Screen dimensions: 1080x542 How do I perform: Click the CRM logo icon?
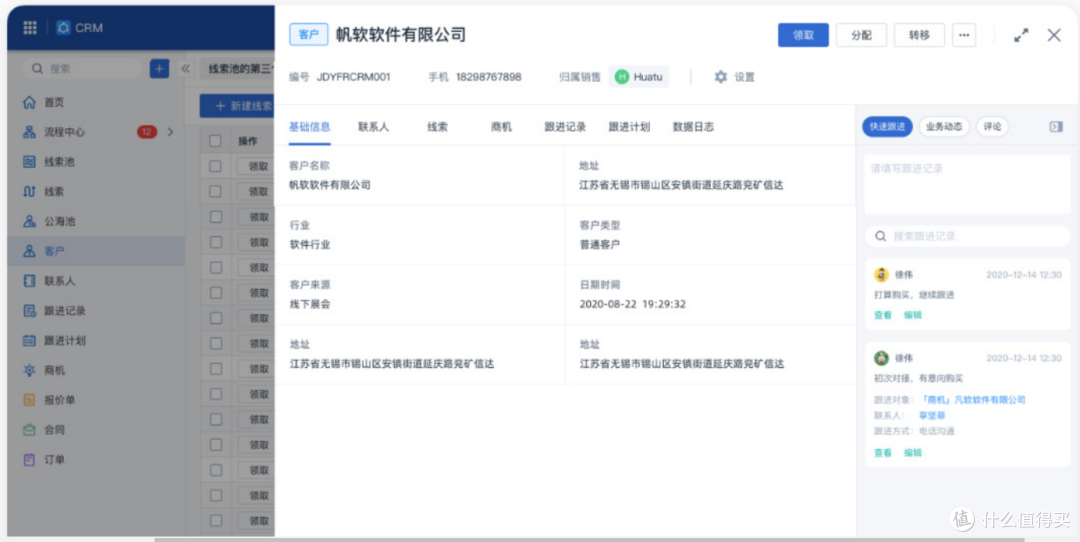pos(63,28)
